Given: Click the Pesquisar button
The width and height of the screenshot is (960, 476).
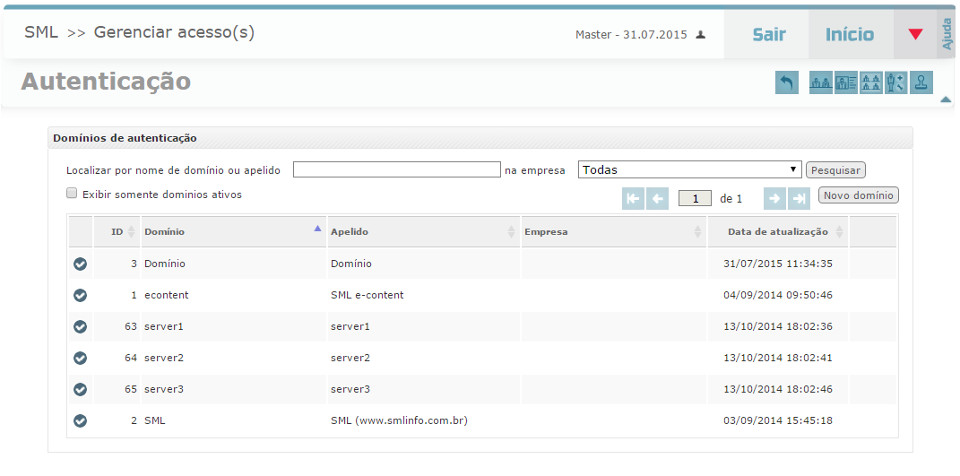Looking at the screenshot, I should tap(835, 170).
